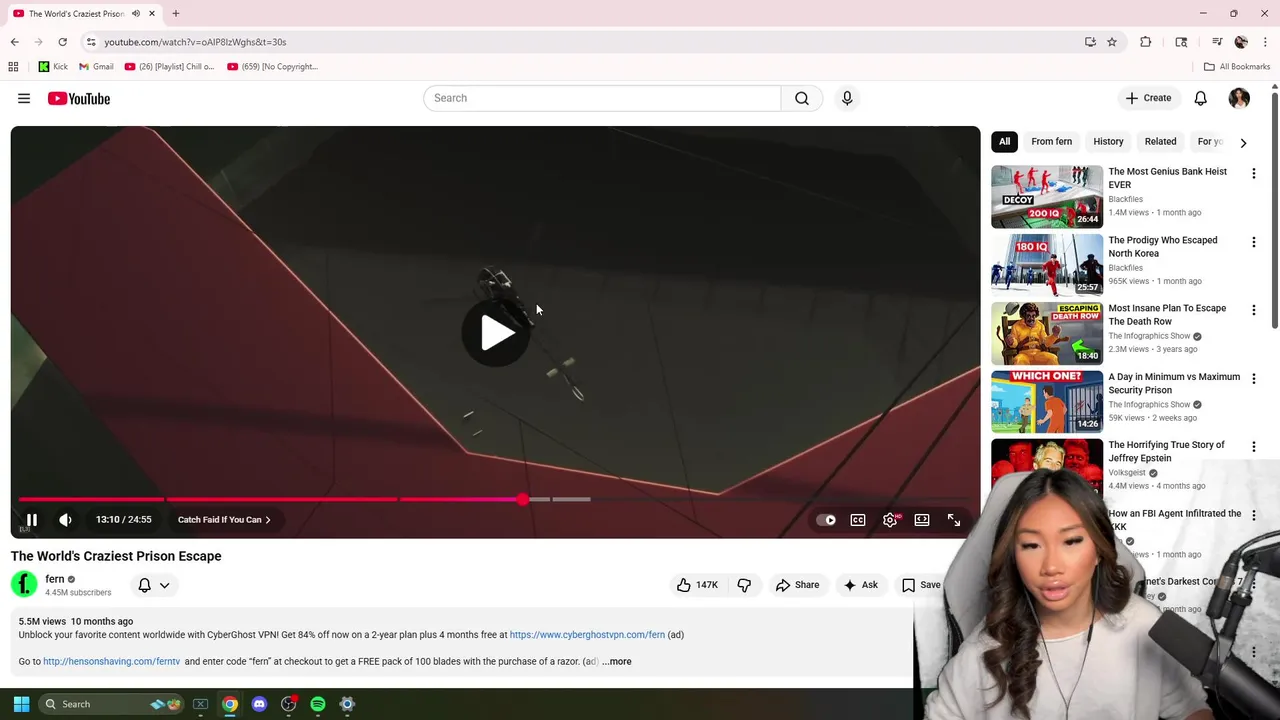Save the video to a playlist
This screenshot has height=720, width=1280.
pyautogui.click(x=921, y=585)
